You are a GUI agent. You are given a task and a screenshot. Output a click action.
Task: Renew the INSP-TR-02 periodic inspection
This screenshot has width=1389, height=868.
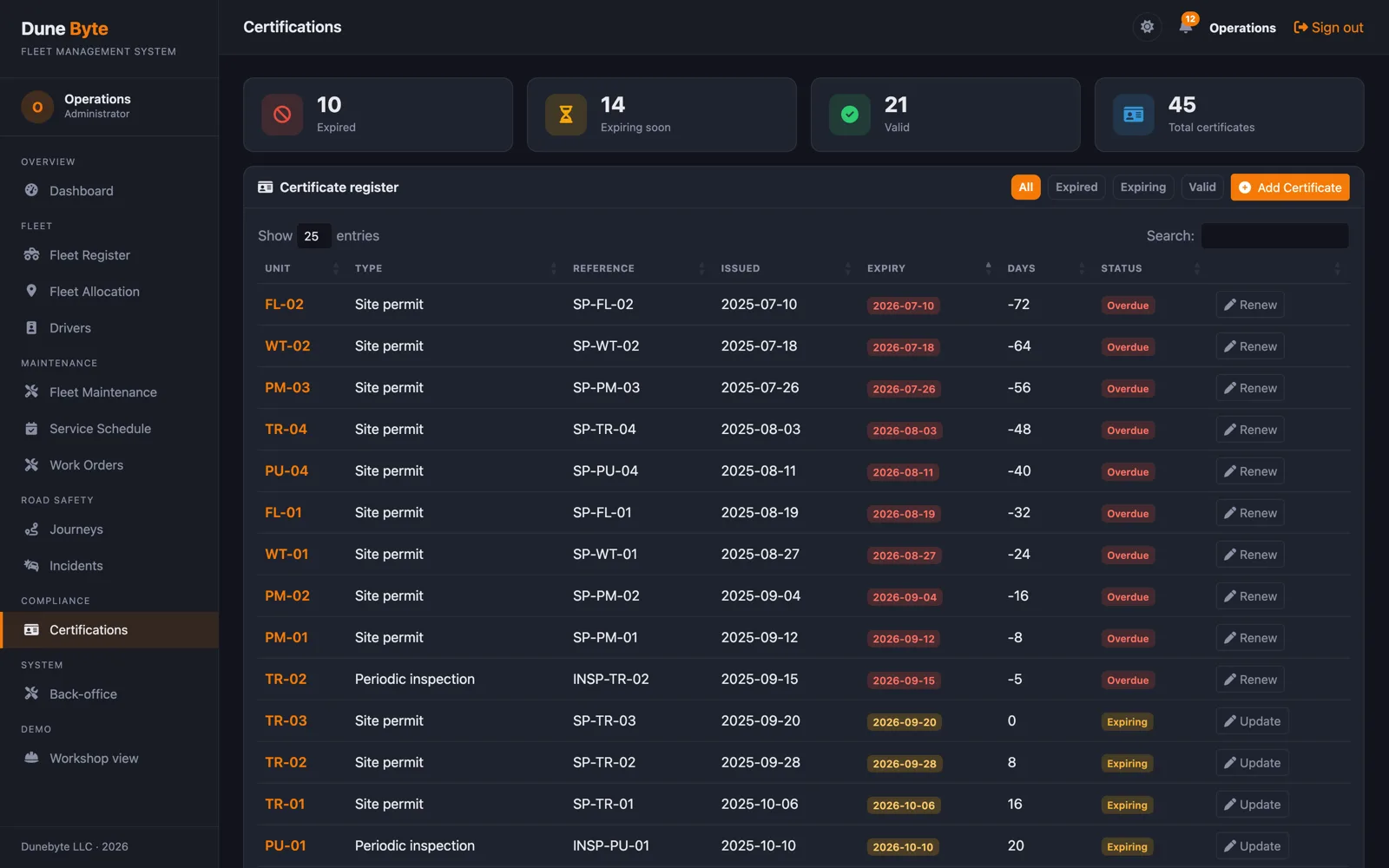click(x=1250, y=680)
